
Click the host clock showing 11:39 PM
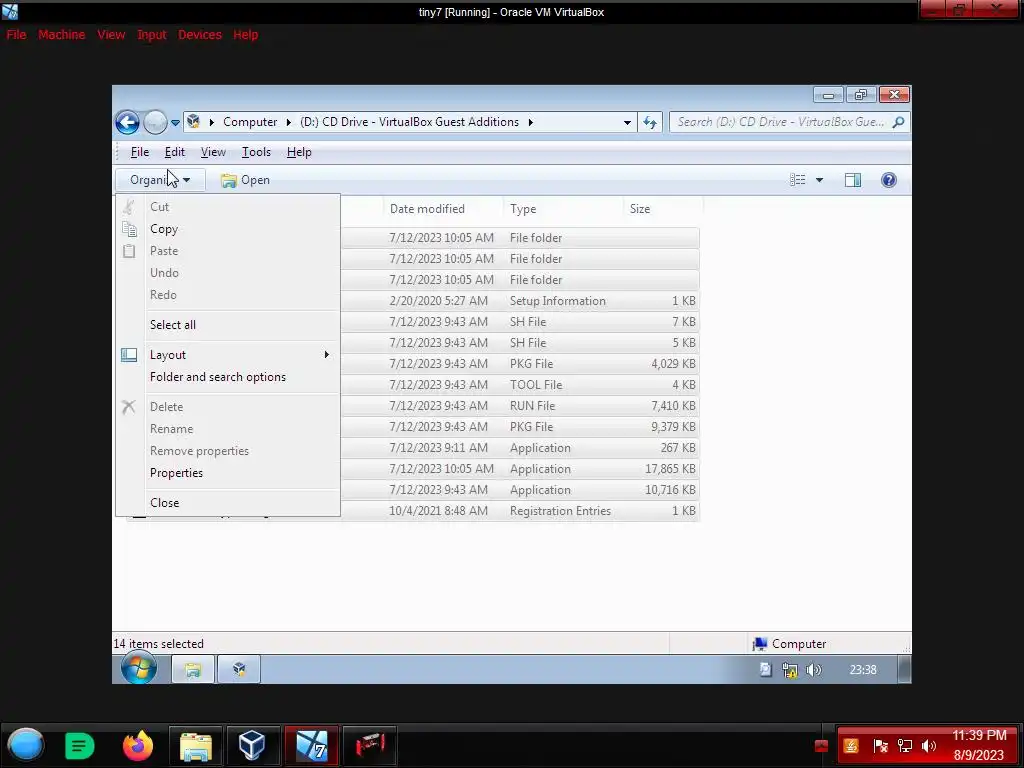[979, 745]
